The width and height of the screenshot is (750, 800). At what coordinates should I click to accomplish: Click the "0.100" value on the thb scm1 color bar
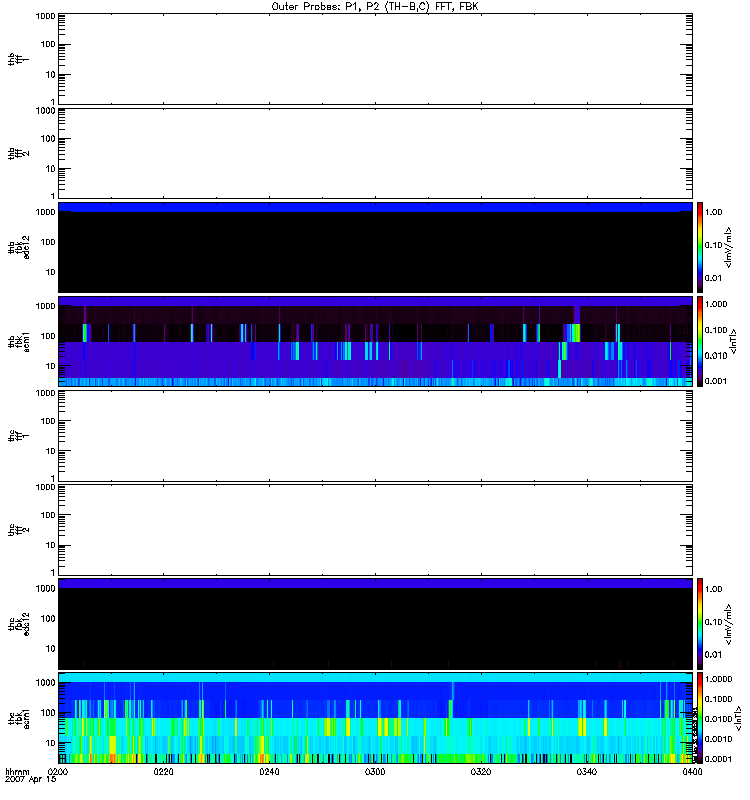(x=716, y=330)
